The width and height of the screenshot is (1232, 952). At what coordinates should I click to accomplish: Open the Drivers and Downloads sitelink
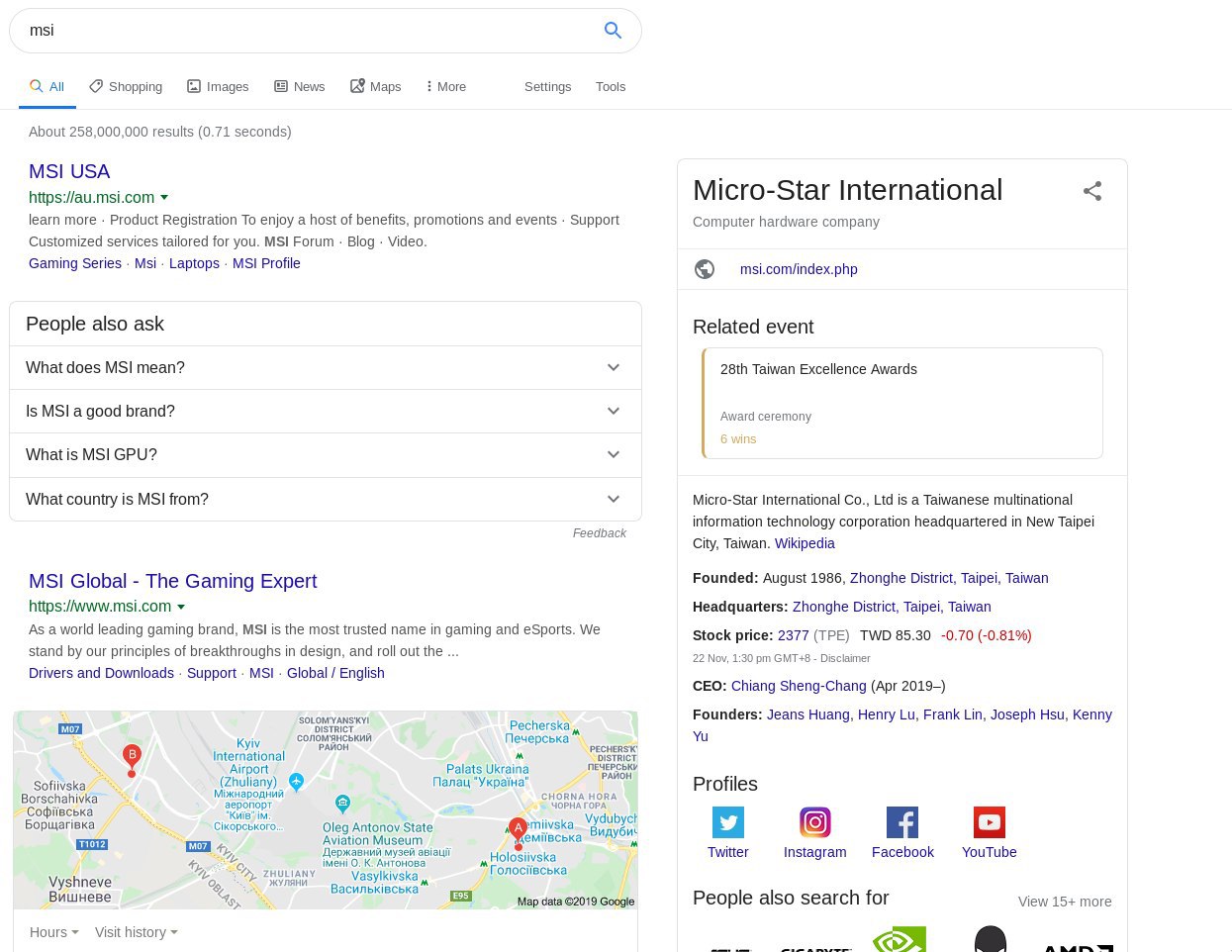pyautogui.click(x=101, y=673)
